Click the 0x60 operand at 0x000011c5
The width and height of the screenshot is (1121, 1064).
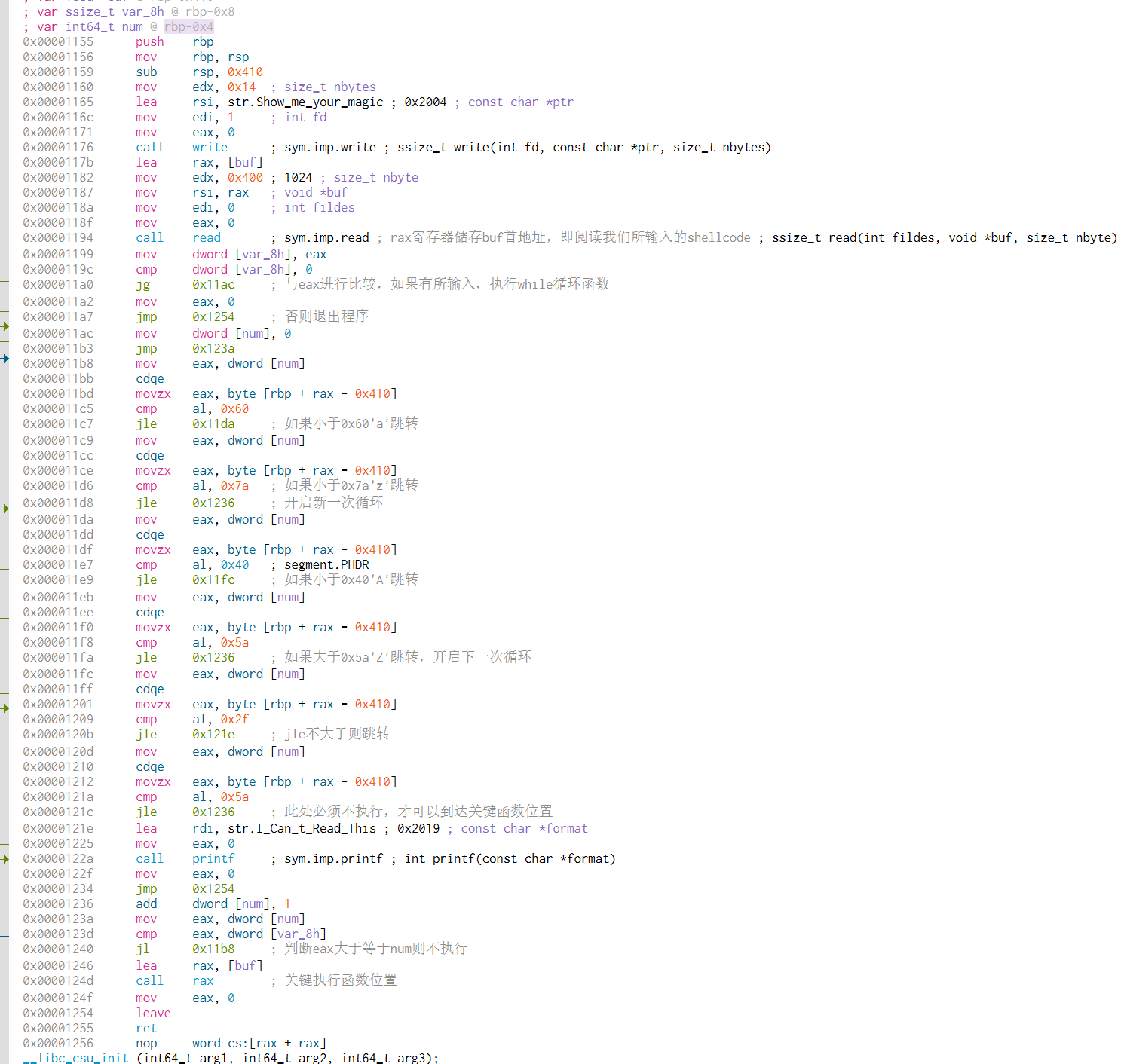[x=234, y=409]
